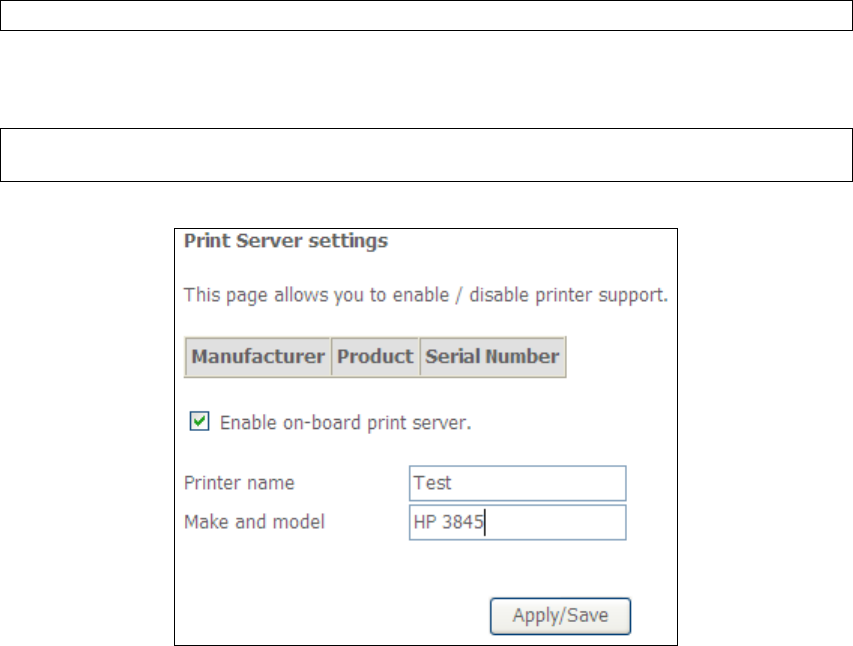Click the thin empty bordered bar at top
The height and width of the screenshot is (646, 853).
(426, 15)
